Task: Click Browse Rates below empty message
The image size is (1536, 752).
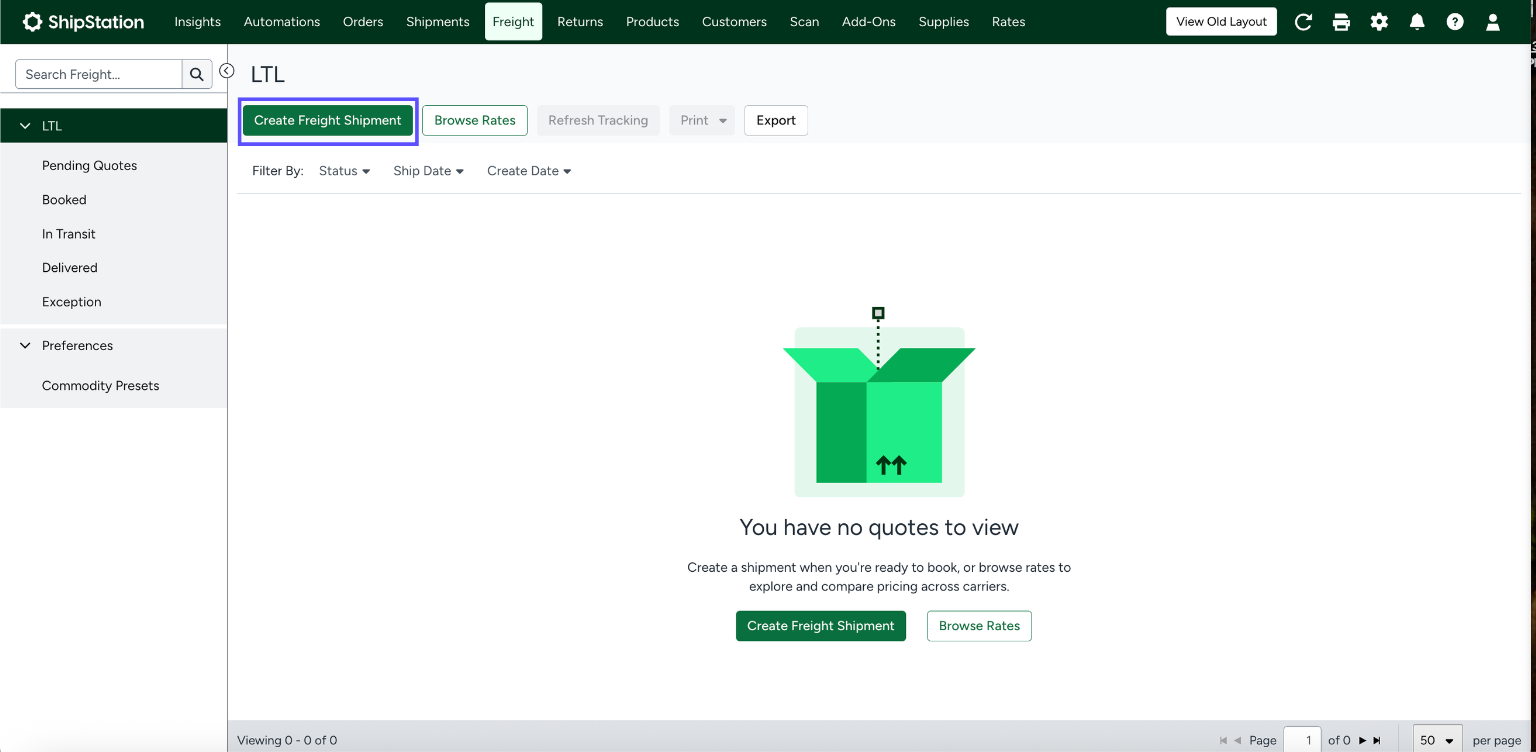Action: 979,626
